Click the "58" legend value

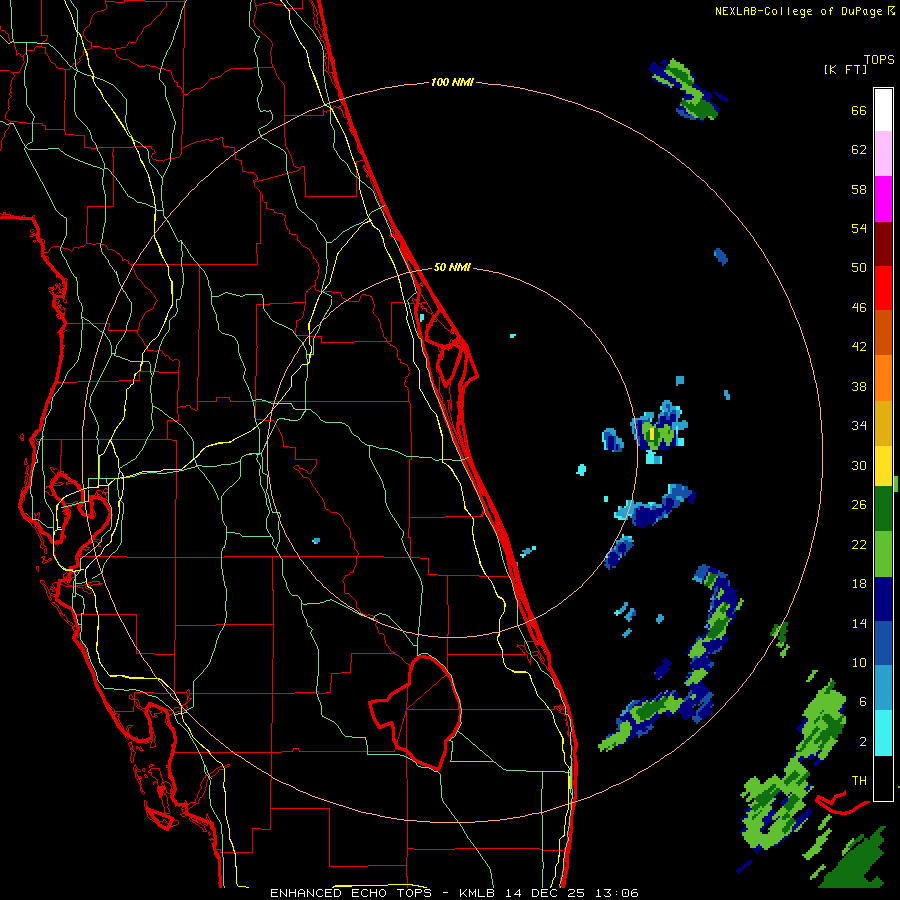859,190
